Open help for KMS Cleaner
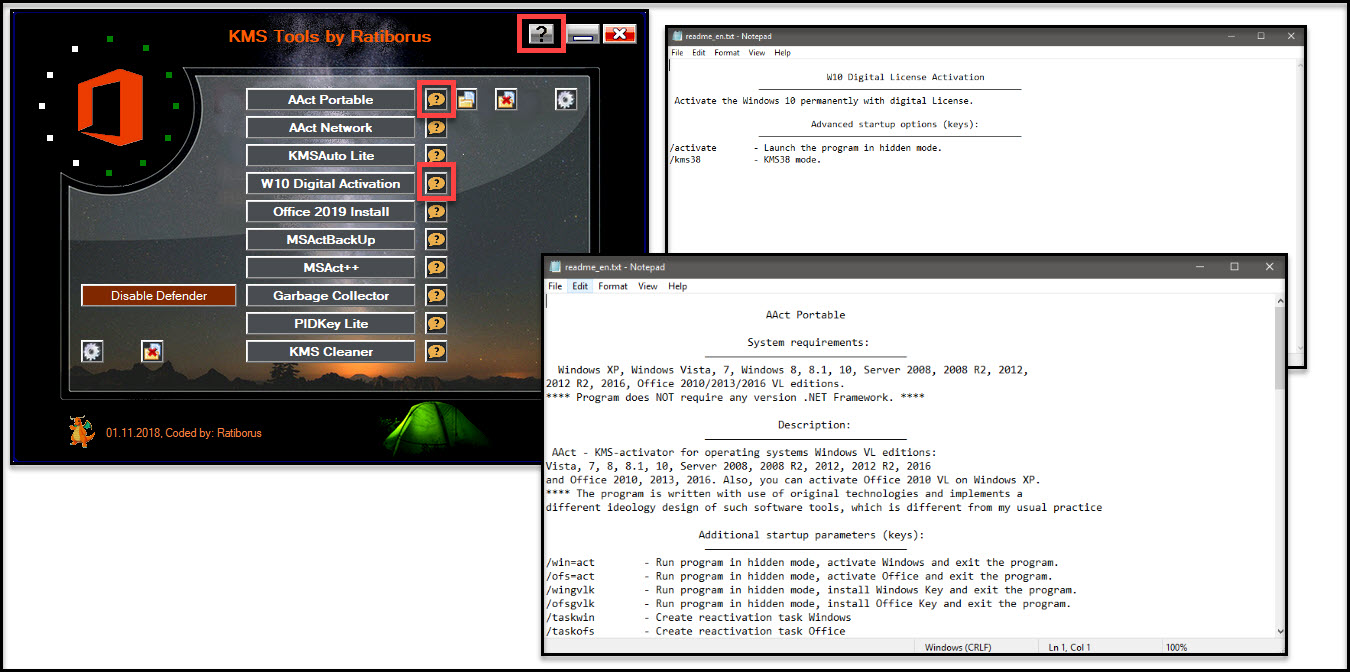This screenshot has width=1350, height=672. point(436,351)
